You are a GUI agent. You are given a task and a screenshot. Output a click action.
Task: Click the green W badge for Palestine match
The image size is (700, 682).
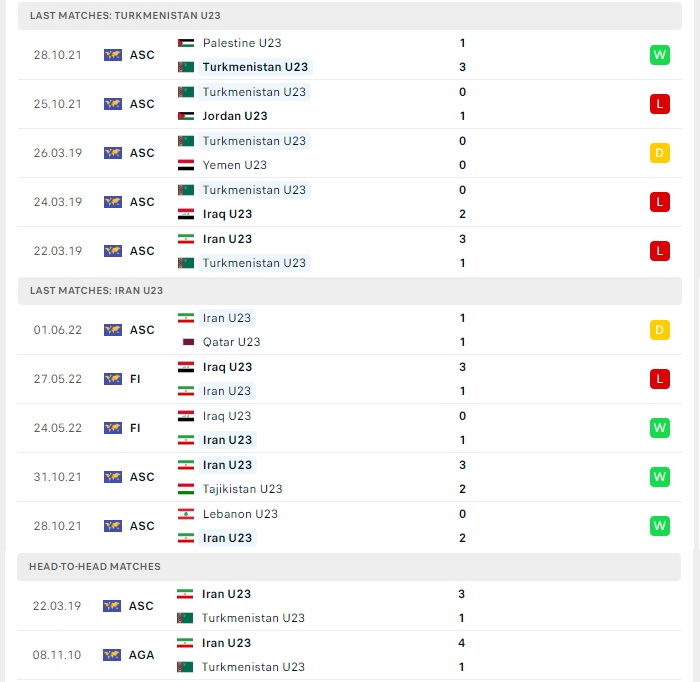659,55
